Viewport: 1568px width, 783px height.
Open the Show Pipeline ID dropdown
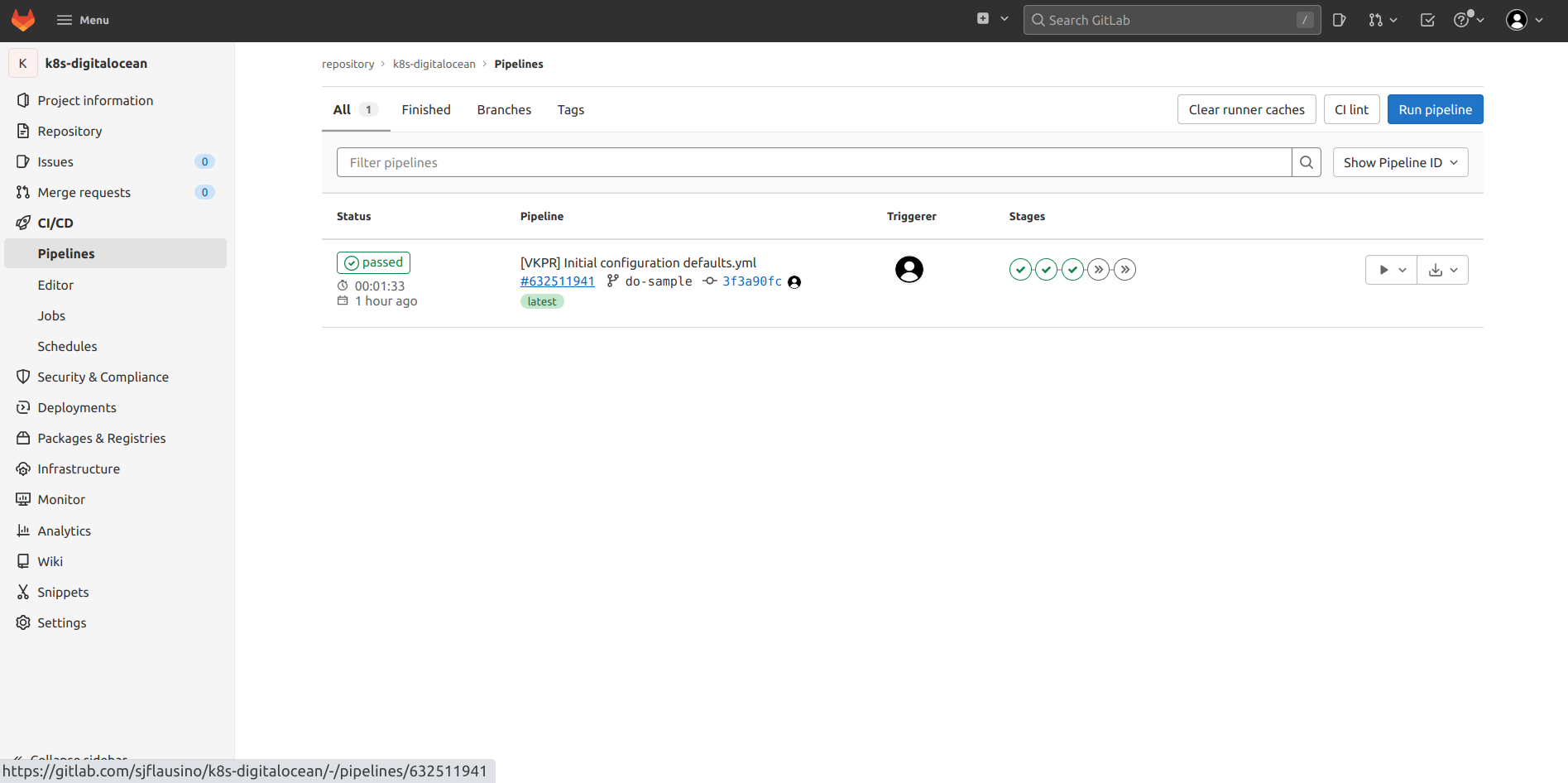1400,162
